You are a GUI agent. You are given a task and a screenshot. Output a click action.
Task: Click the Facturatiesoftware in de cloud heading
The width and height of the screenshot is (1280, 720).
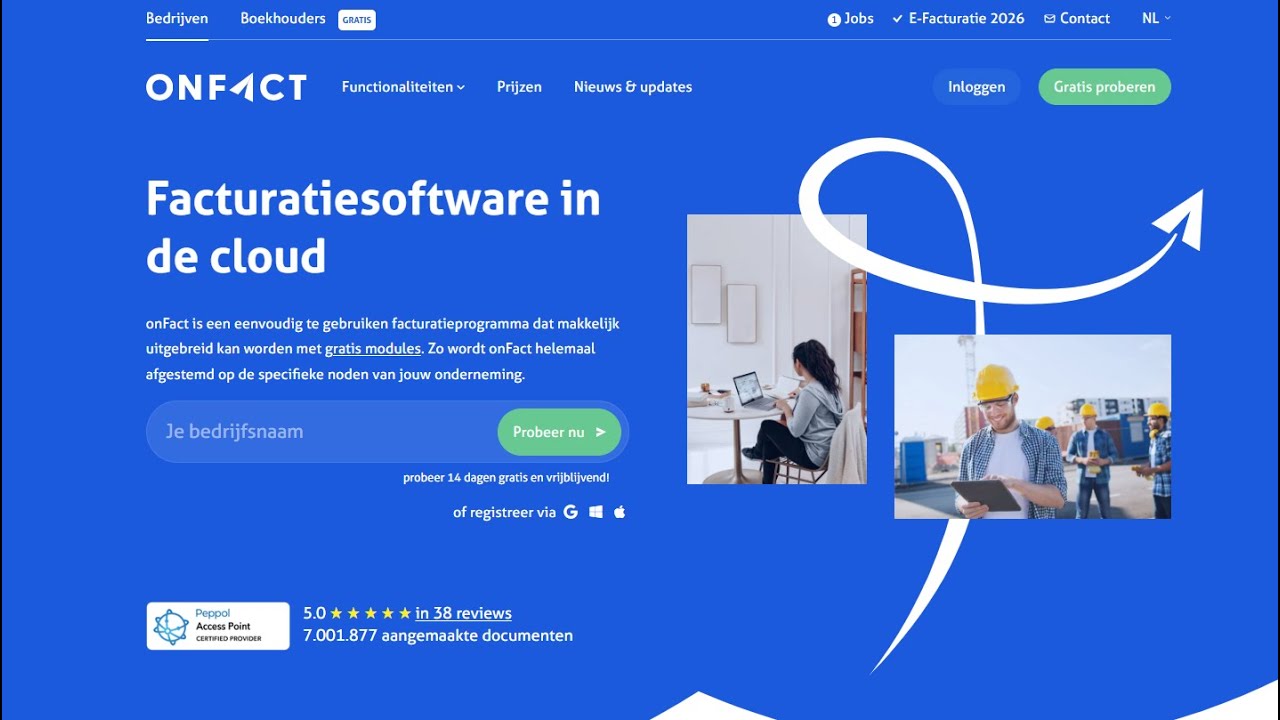coord(373,227)
